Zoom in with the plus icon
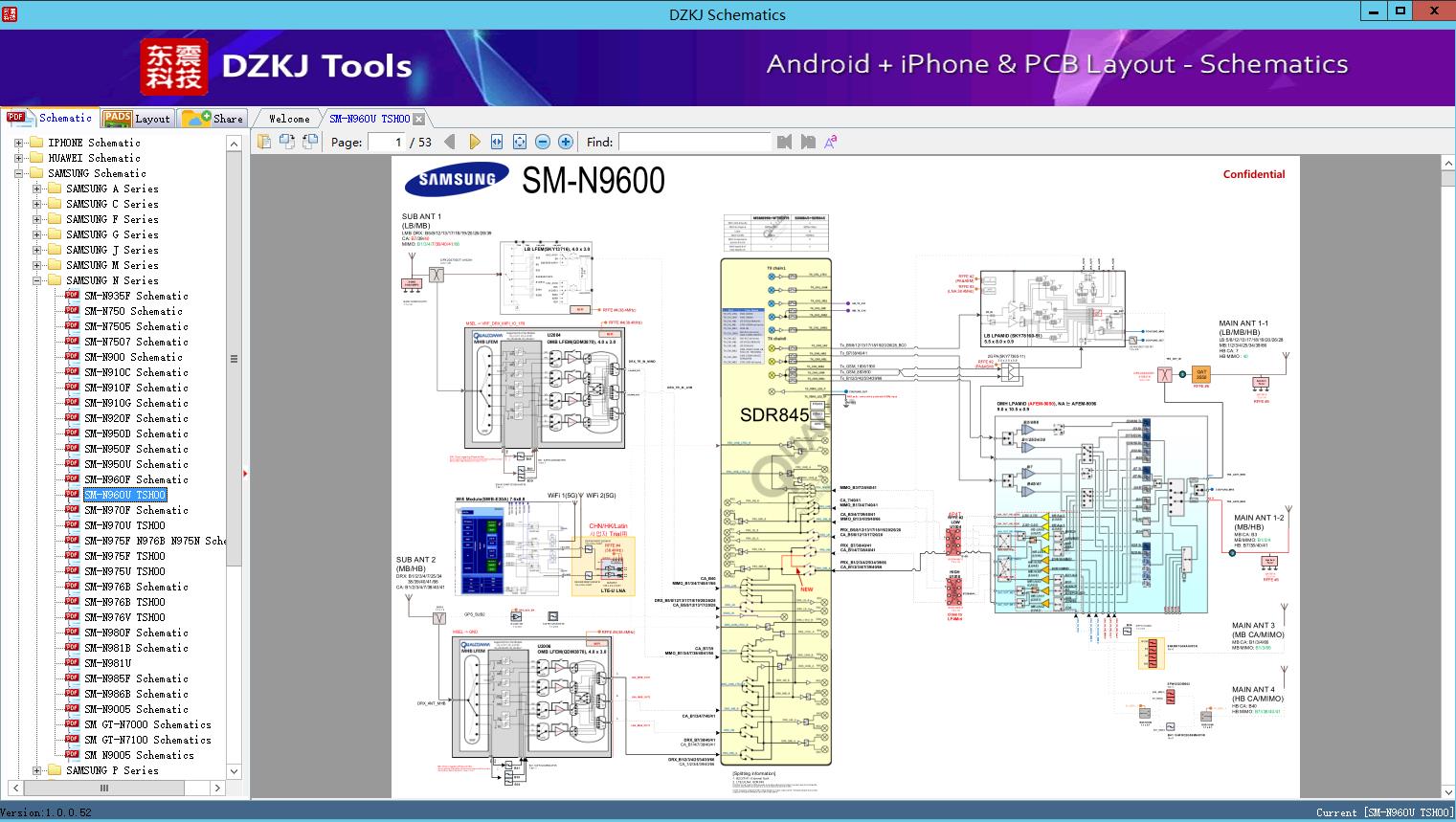Screen dimensions: 1456x822 pyautogui.click(x=566, y=142)
